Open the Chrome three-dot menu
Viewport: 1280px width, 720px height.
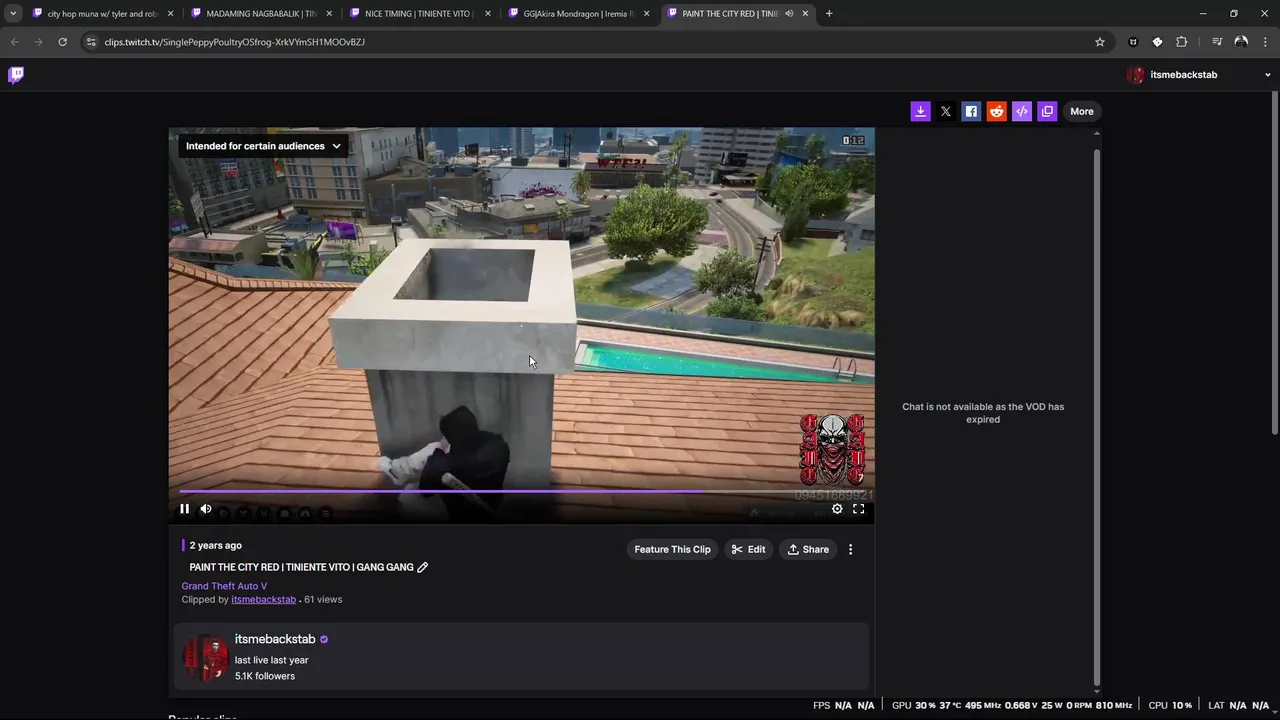(x=1266, y=42)
